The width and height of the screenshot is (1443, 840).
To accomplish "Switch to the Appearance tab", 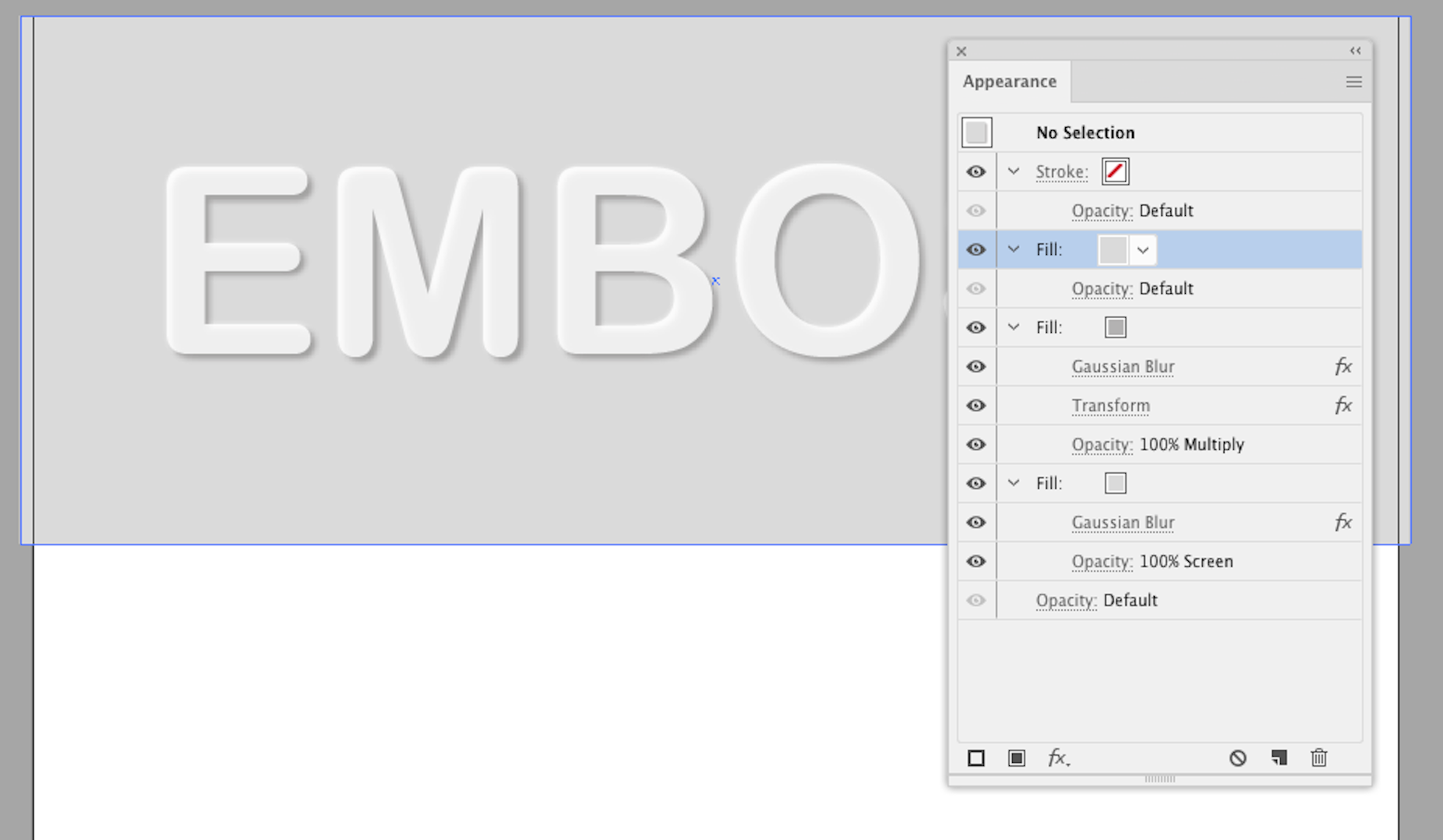I will pyautogui.click(x=1010, y=81).
